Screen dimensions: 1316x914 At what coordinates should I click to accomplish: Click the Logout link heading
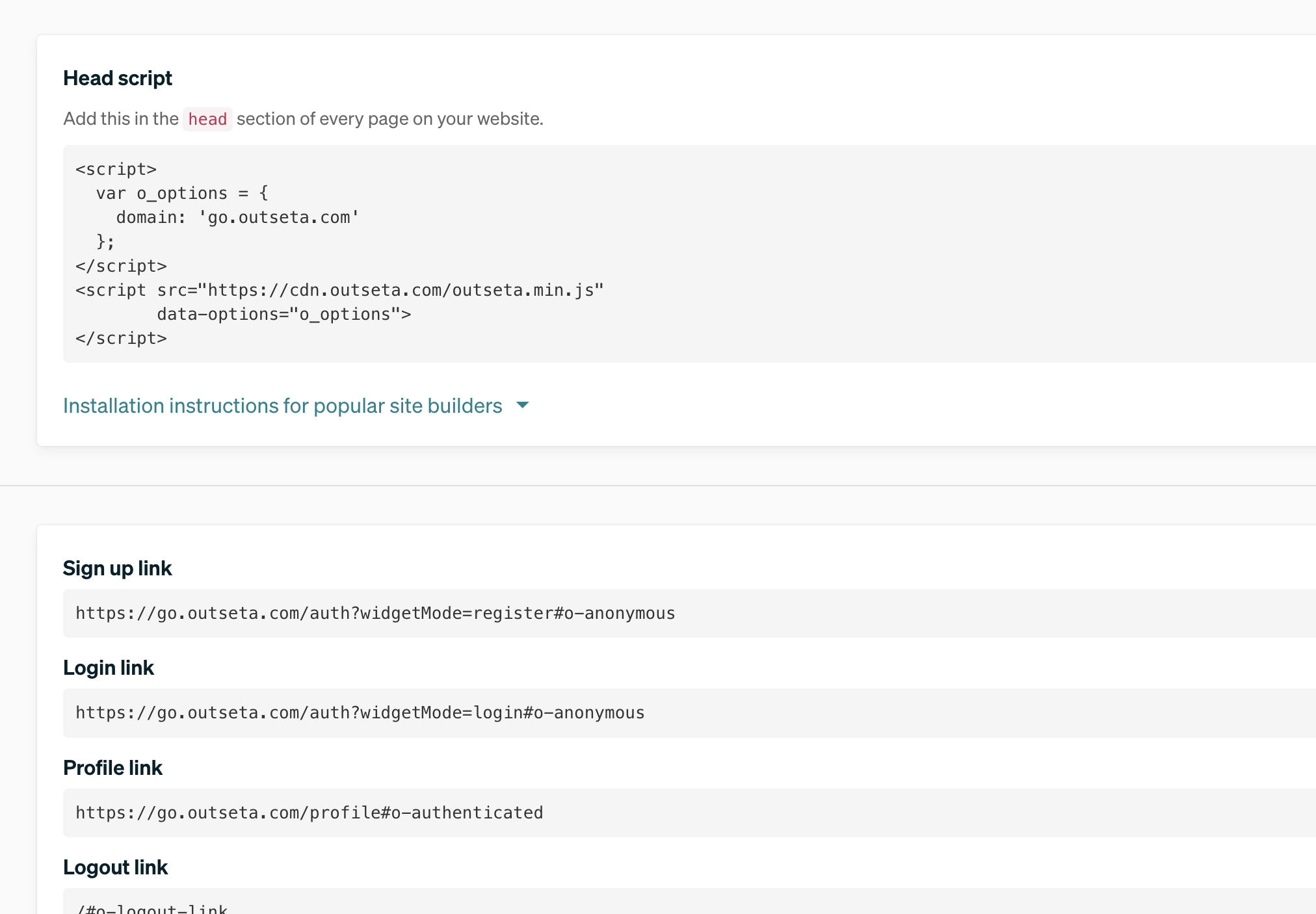(115, 867)
